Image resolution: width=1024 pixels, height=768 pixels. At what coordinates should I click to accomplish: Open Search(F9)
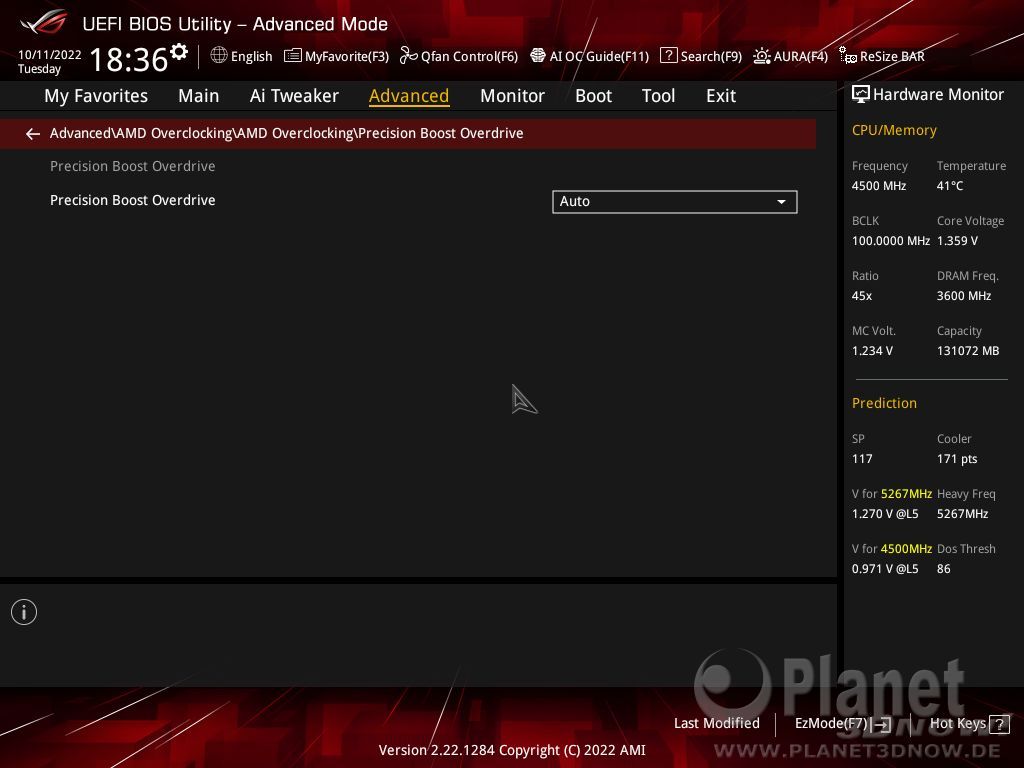(x=711, y=57)
